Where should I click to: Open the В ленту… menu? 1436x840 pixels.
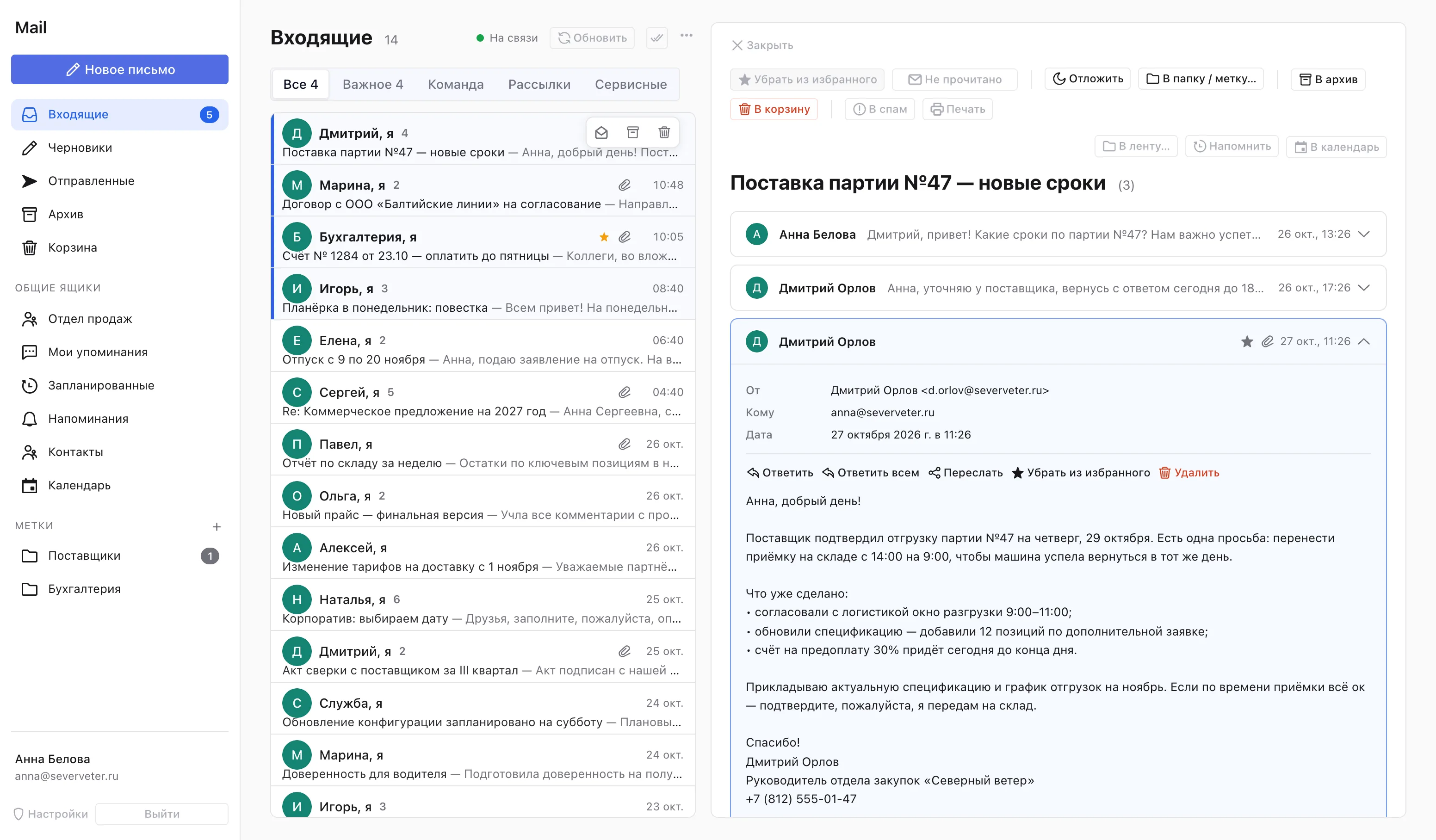tap(1136, 147)
